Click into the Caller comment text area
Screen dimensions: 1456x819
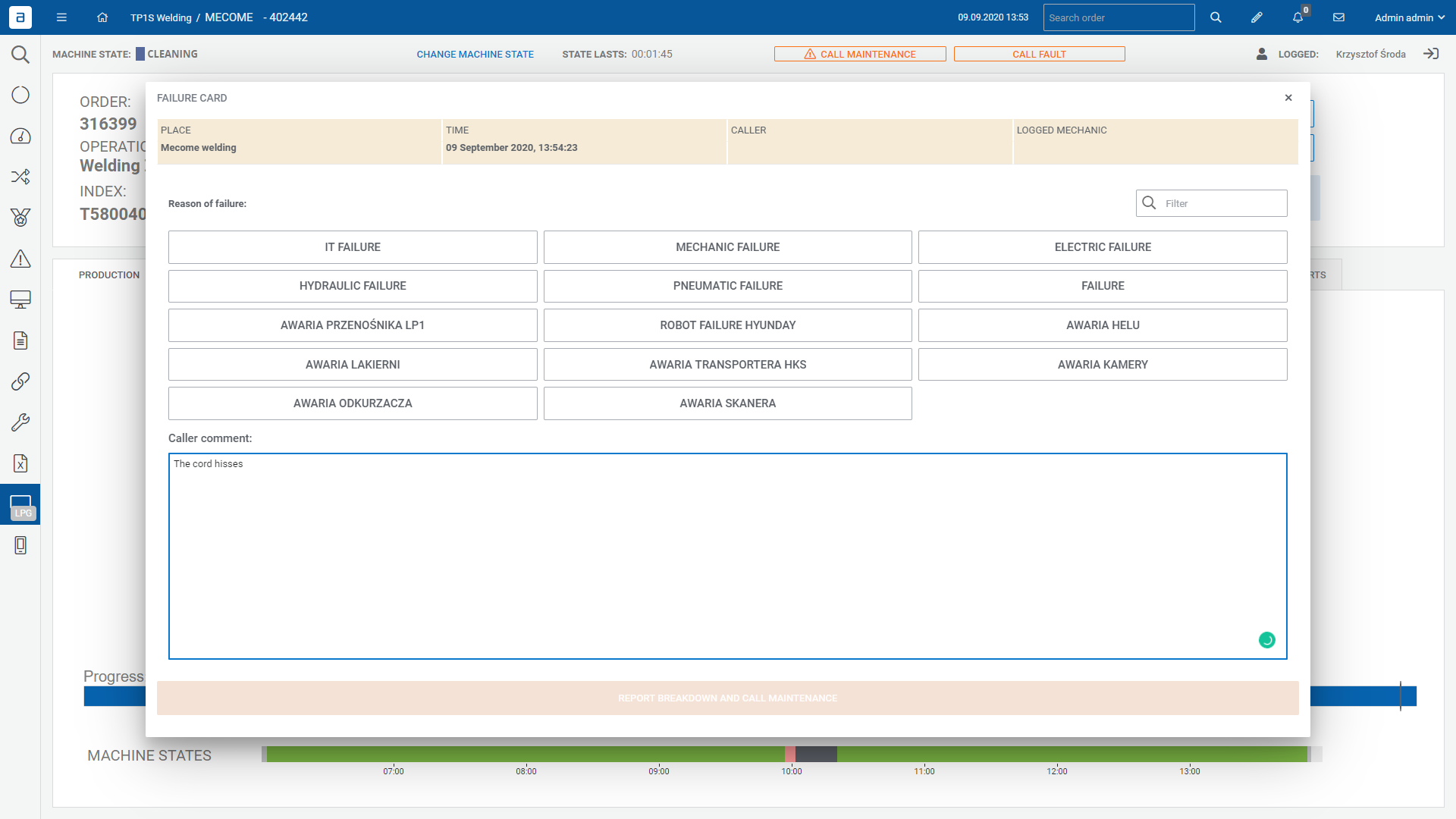click(728, 557)
